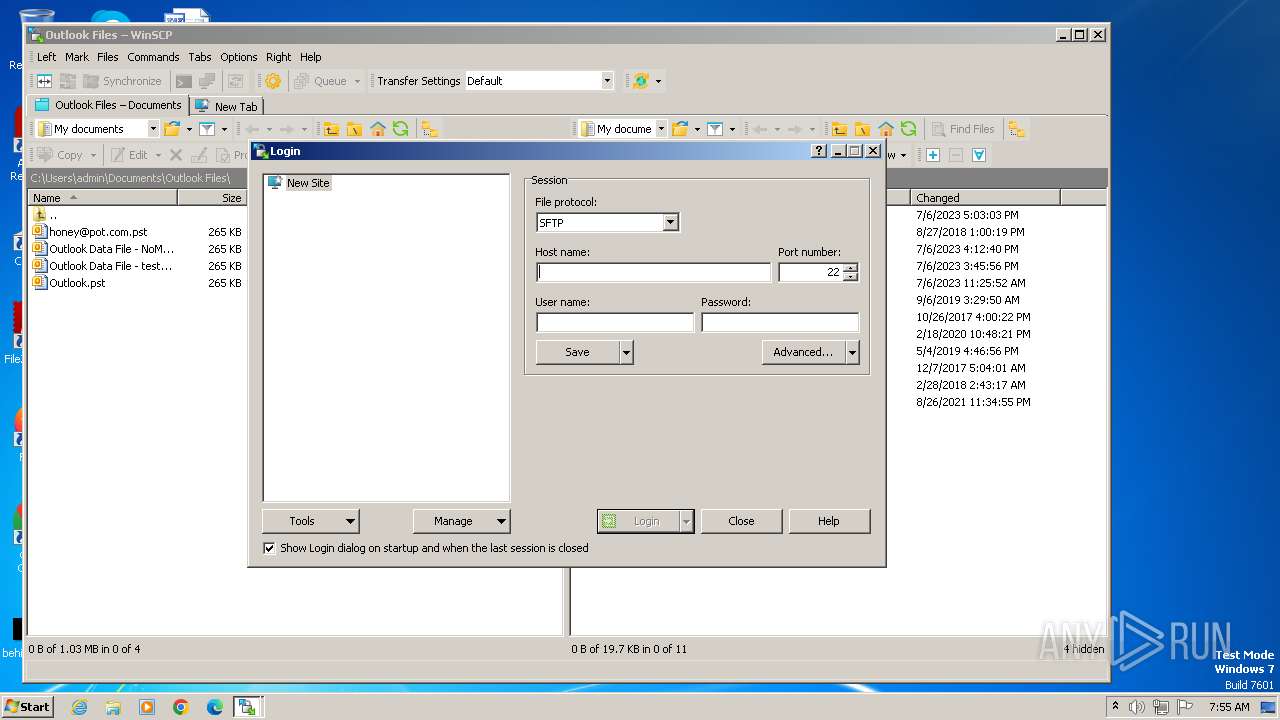Image resolution: width=1280 pixels, height=720 pixels.
Task: Click the volume icon in system tray
Action: (x=1136, y=707)
